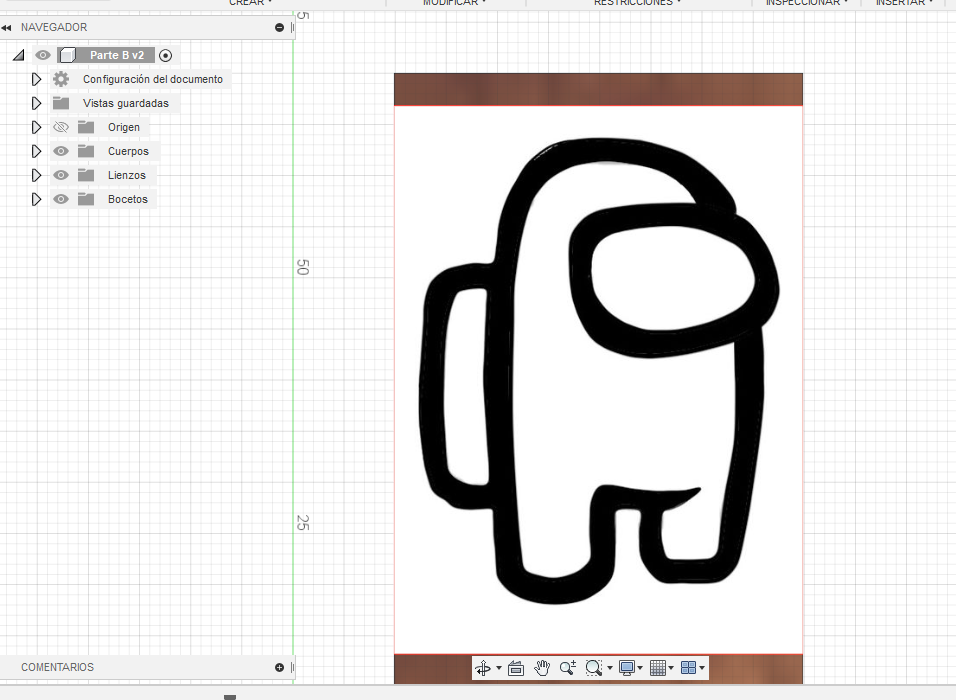Click the Grid and Snaps icon
The image size is (956, 700).
tap(658, 668)
